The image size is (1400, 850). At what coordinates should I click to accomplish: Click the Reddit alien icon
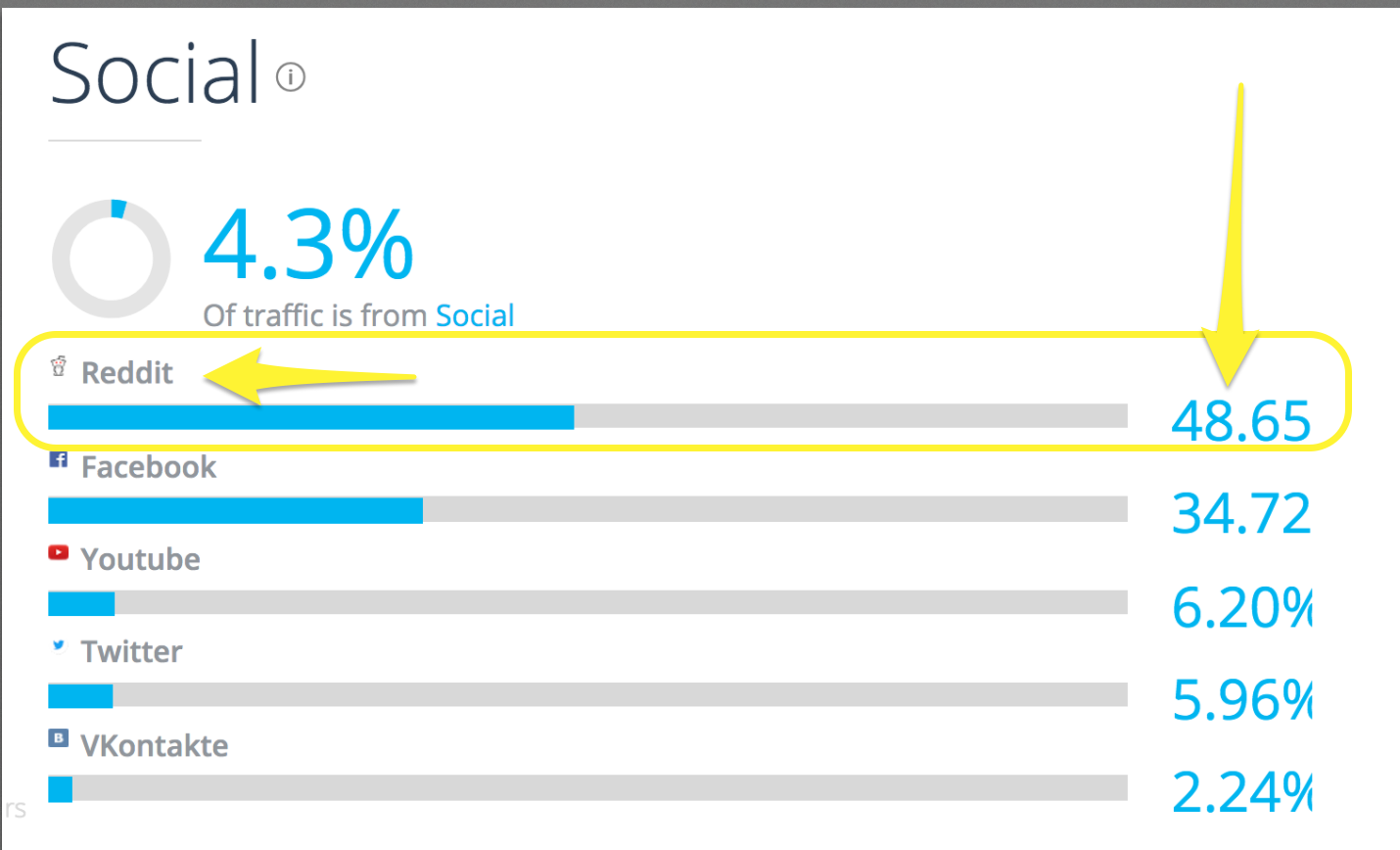pyautogui.click(x=59, y=367)
